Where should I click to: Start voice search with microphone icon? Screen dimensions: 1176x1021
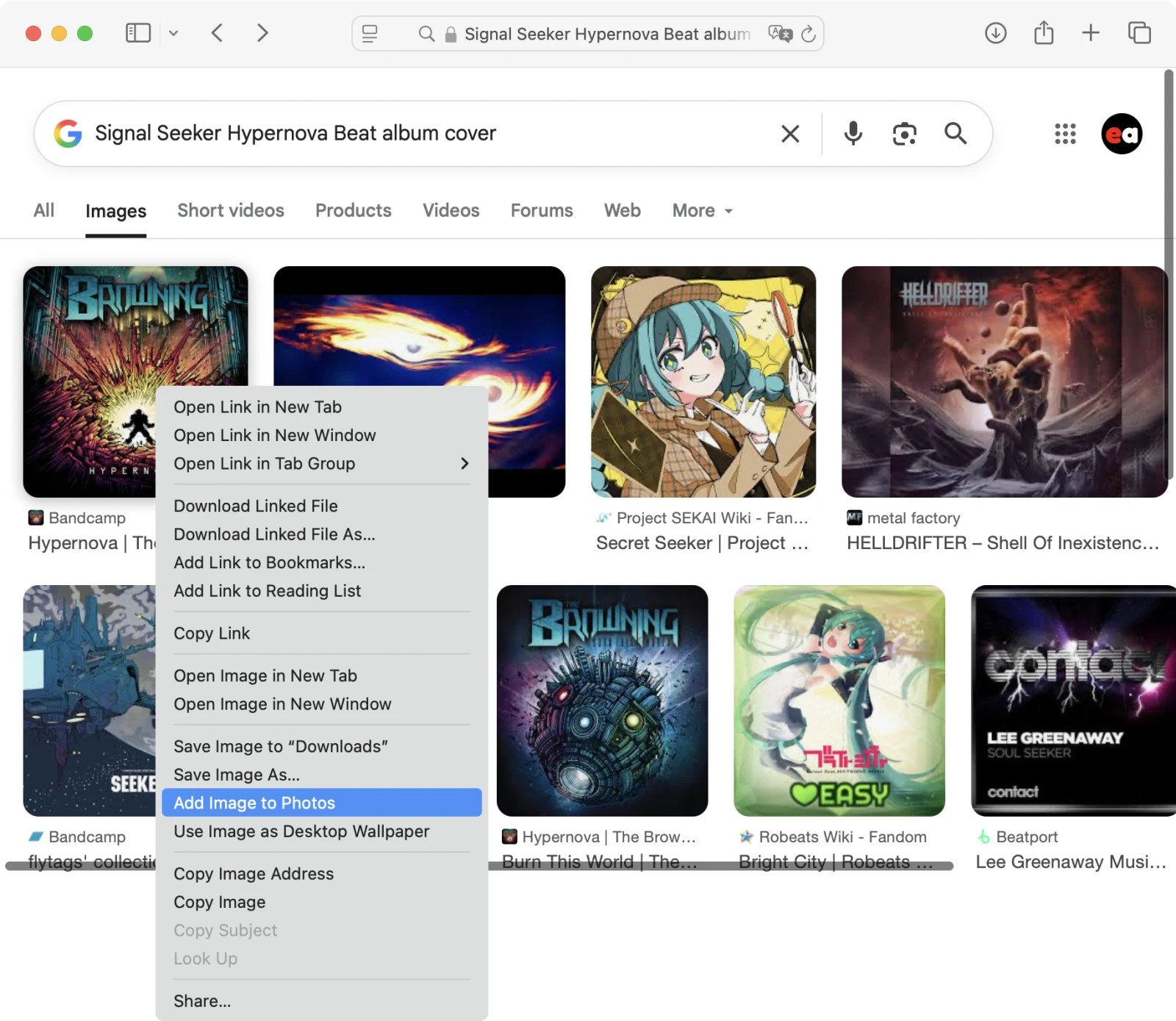[x=853, y=134]
